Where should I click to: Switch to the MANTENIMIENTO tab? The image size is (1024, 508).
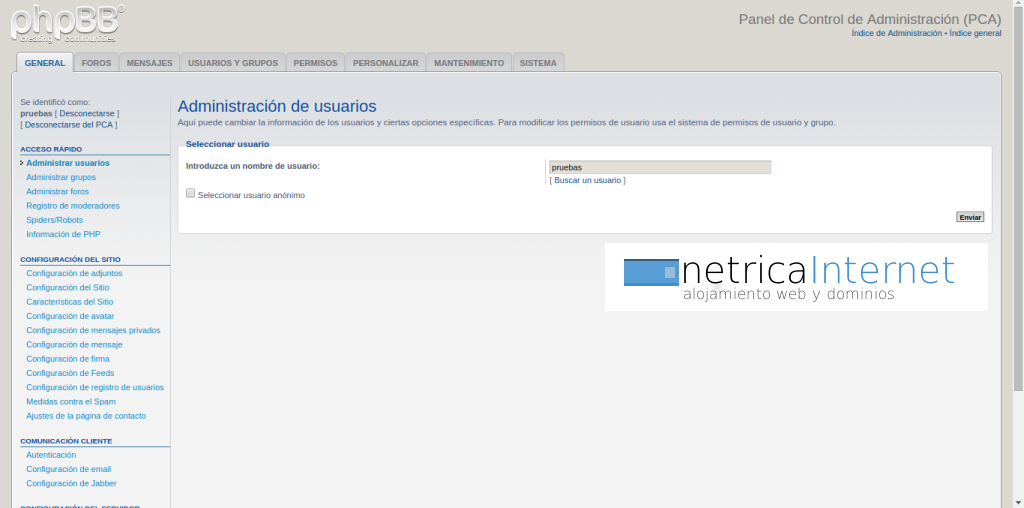[469, 63]
